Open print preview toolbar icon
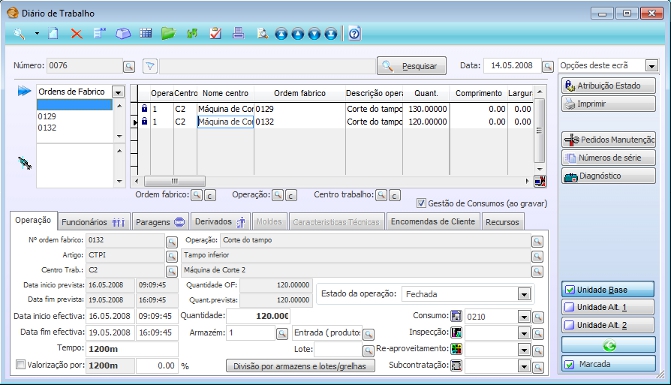 pos(262,33)
